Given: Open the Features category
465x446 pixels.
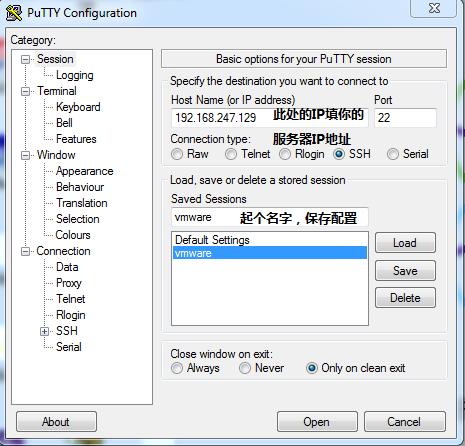Looking at the screenshot, I should [76, 139].
